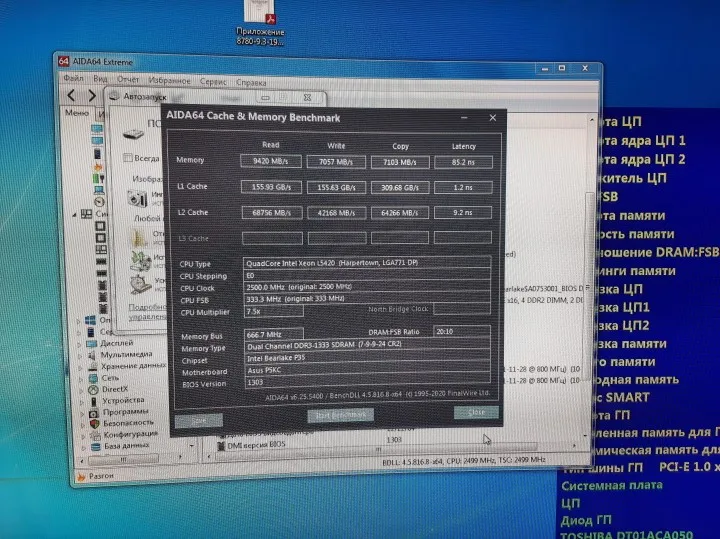
Task: Click the CPU Type QuadCore Intel Xeon field
Action: click(367, 263)
